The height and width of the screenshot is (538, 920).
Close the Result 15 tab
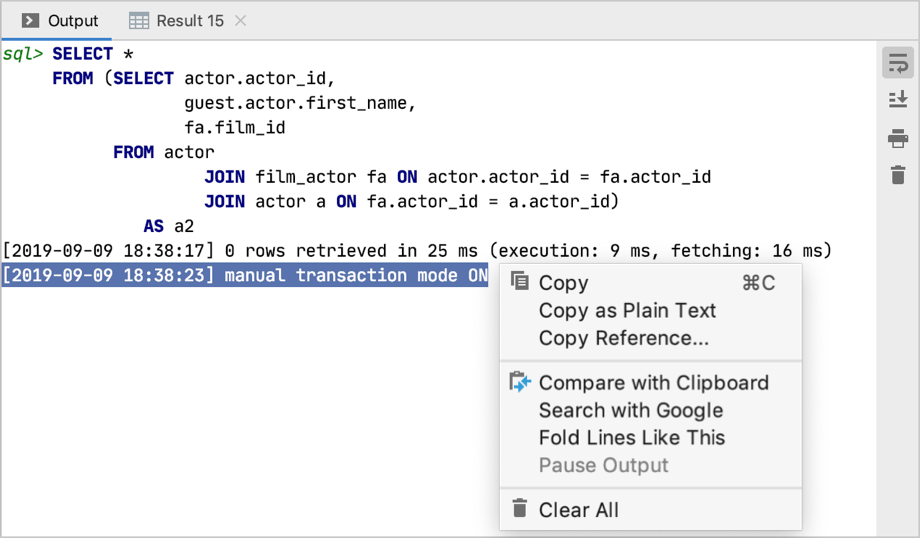pos(240,20)
